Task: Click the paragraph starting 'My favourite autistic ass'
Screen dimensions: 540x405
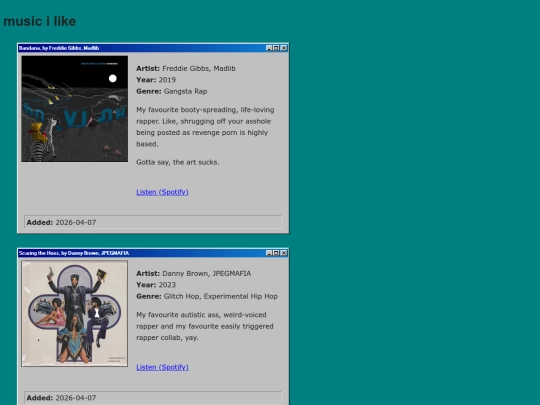Action: pyautogui.click(x=205, y=326)
